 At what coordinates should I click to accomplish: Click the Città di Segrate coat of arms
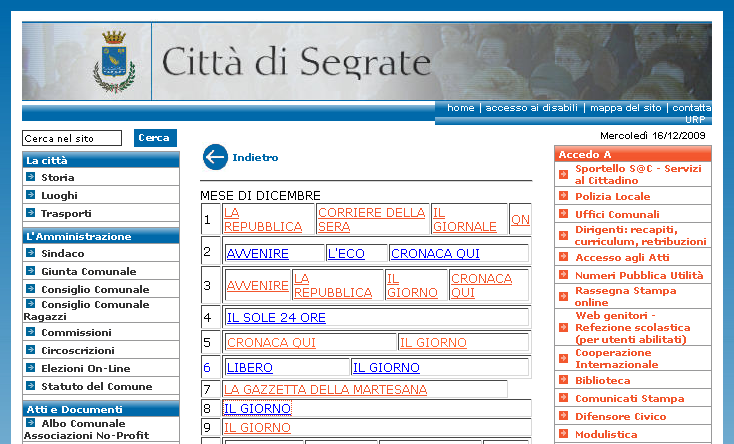[x=114, y=61]
